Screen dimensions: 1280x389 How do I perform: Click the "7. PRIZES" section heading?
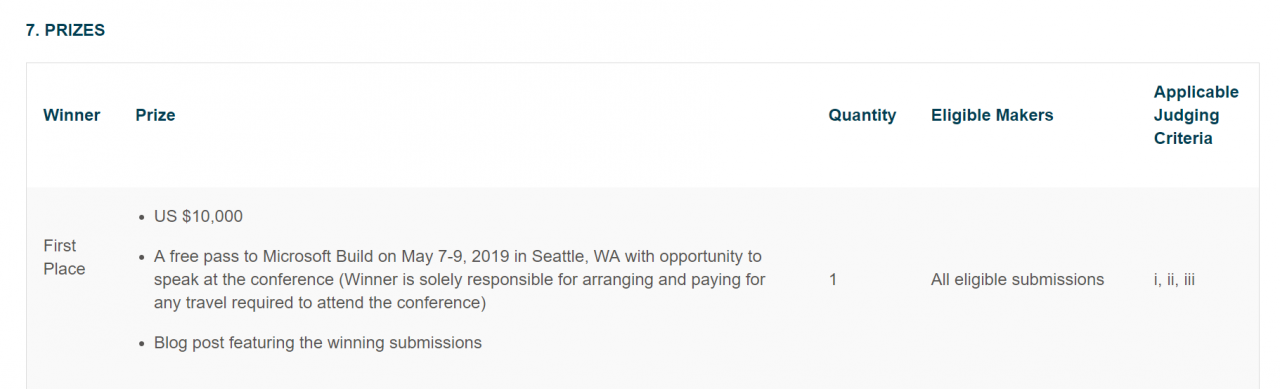pyautogui.click(x=65, y=31)
